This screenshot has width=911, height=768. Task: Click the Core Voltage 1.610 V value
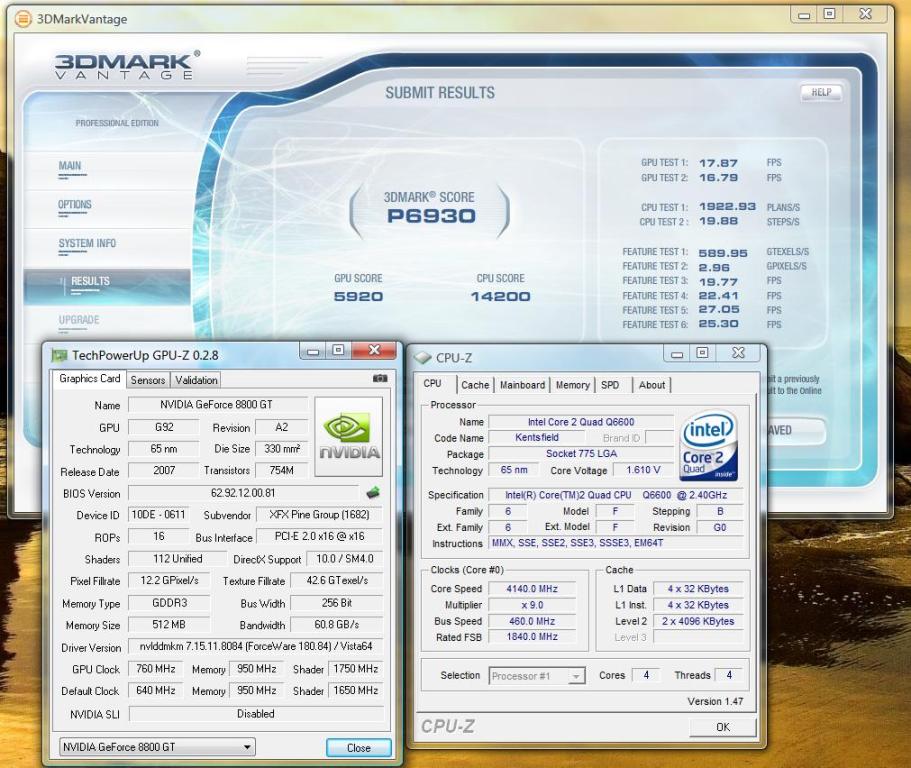[x=643, y=469]
